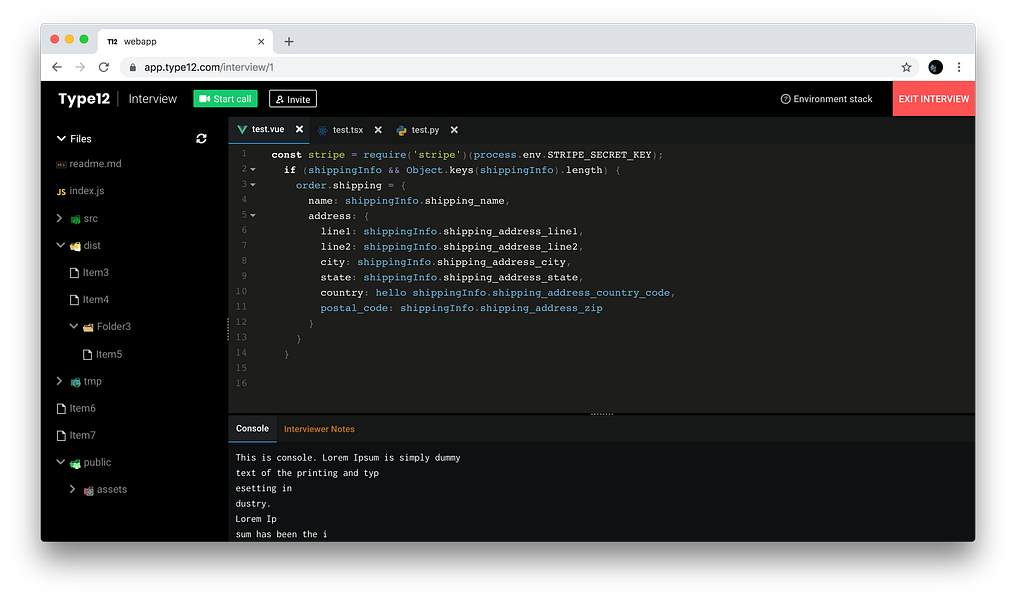This screenshot has width=1016, height=600.
Task: Click the src folder icon
Action: (76, 219)
